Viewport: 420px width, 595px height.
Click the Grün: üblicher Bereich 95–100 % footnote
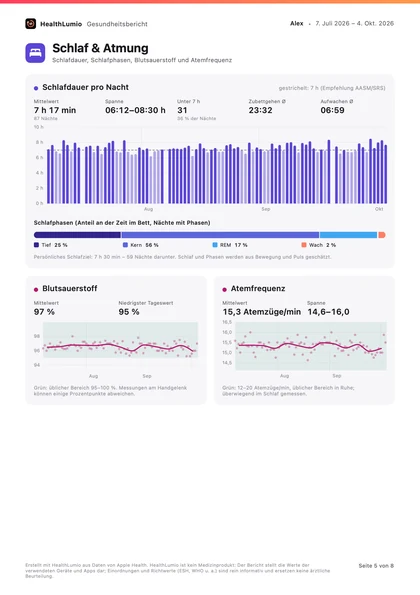110,391
